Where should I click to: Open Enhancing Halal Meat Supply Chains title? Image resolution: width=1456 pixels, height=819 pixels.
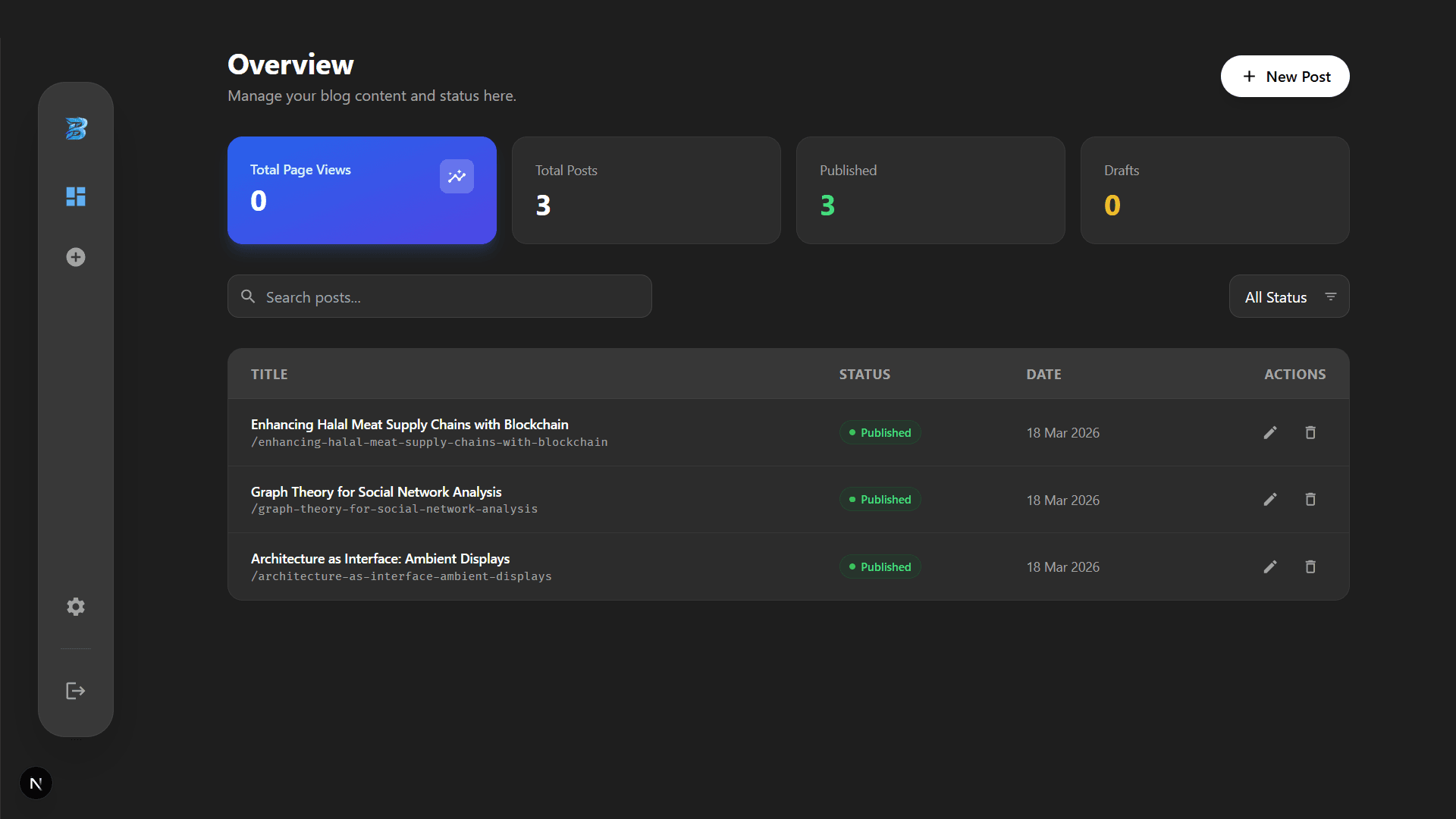(409, 425)
